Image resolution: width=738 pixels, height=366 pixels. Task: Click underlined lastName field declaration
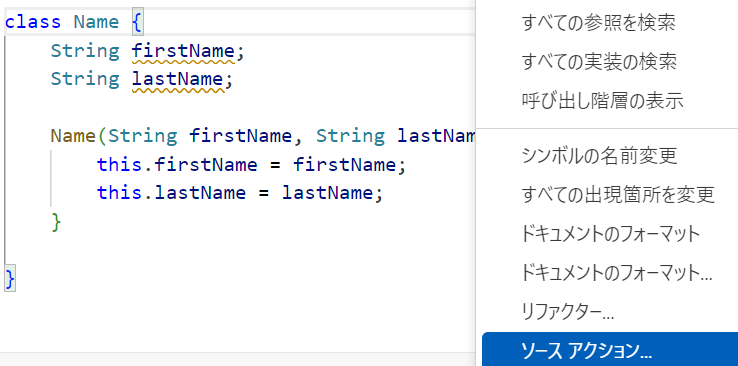[x=177, y=80]
